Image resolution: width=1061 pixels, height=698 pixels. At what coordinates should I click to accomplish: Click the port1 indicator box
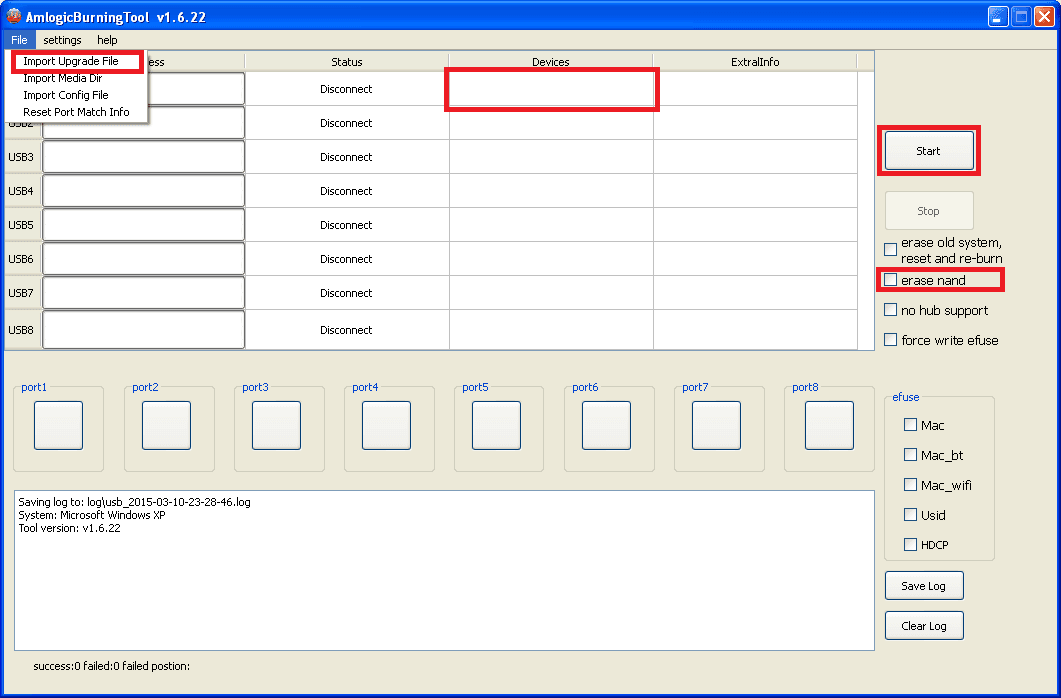pos(58,425)
